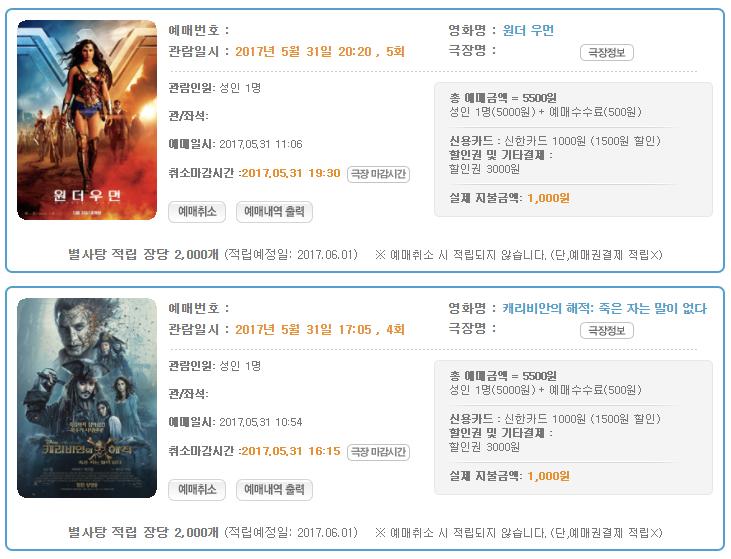Click 극장 마감시간 button beside 19:30 deadline

coord(378,174)
